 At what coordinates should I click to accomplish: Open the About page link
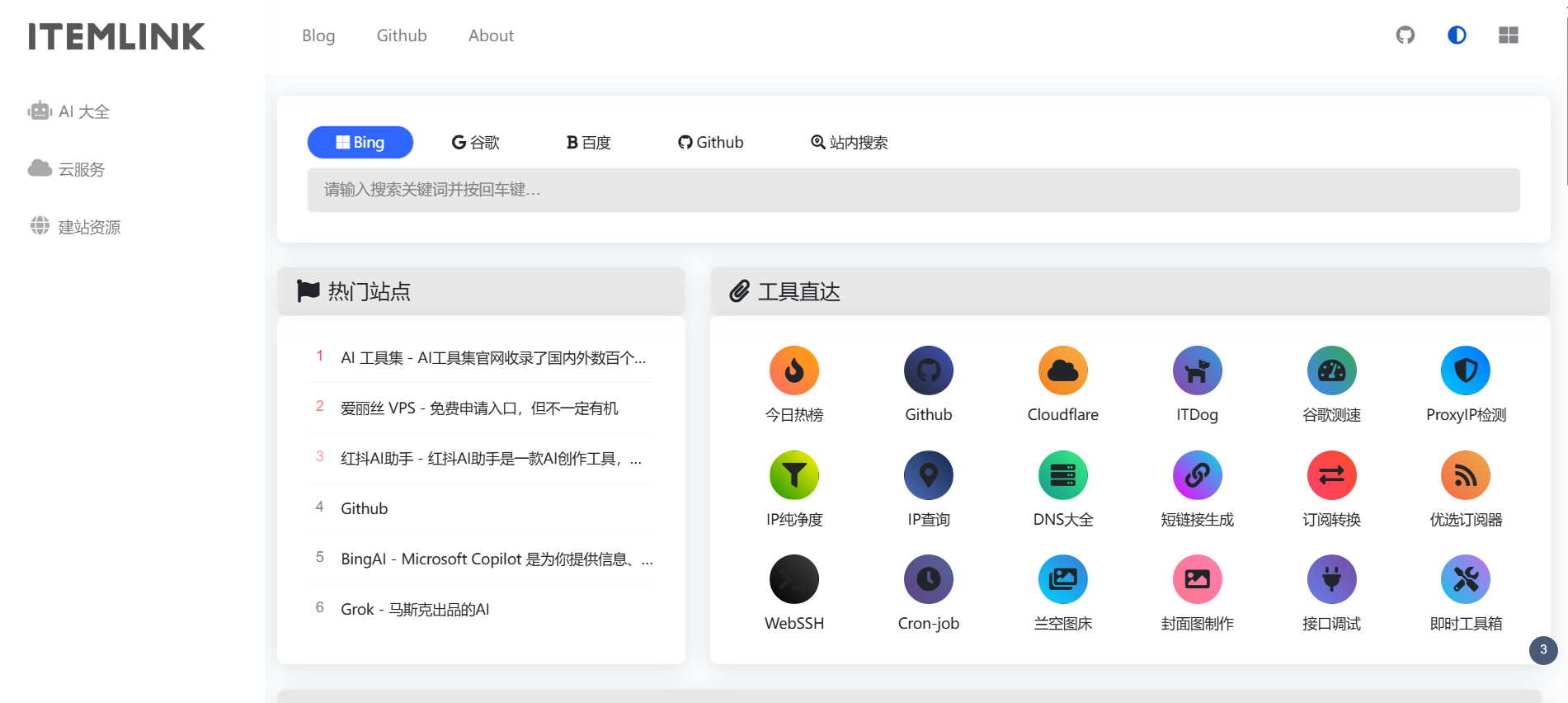point(491,35)
